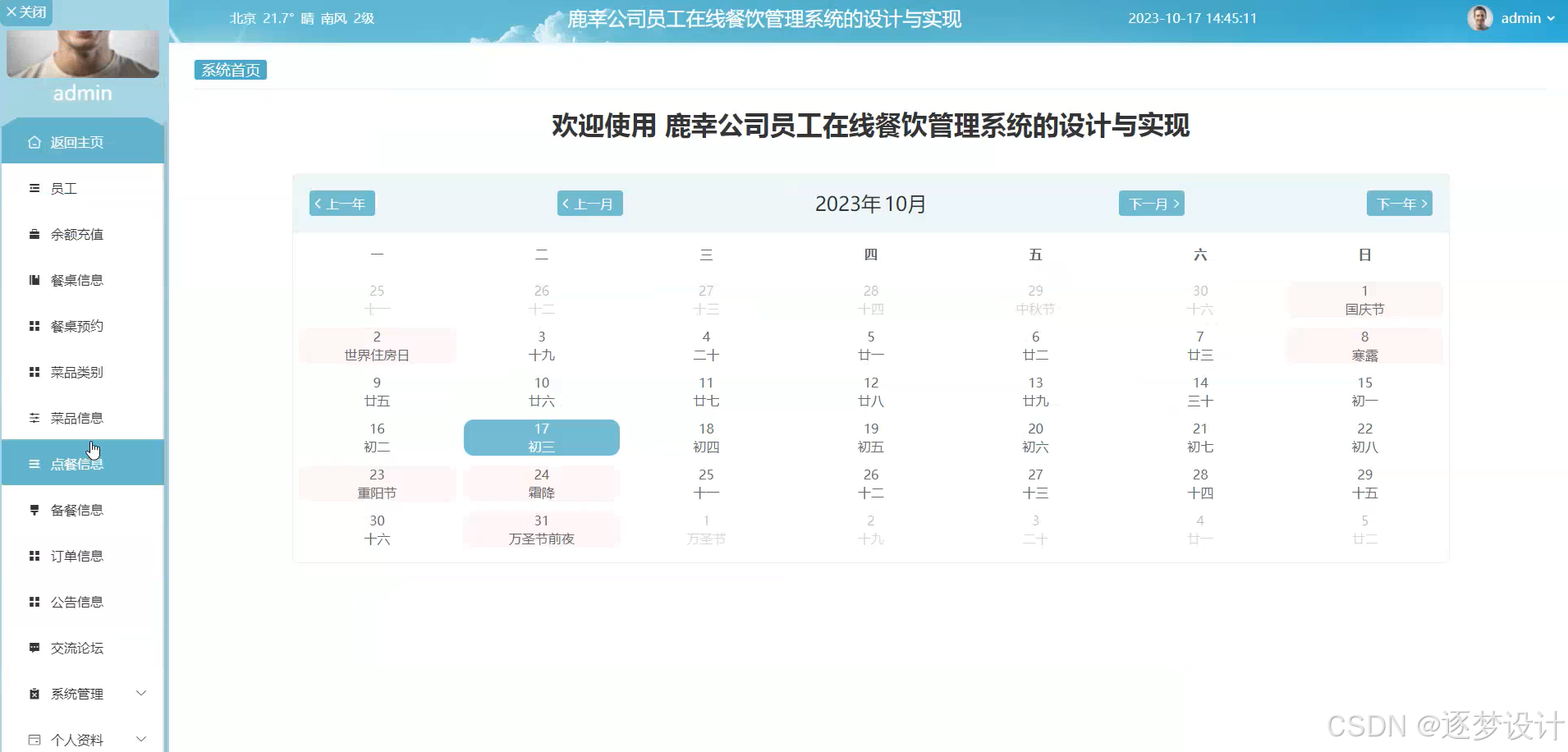Click the 返回主页 home icon

point(34,142)
